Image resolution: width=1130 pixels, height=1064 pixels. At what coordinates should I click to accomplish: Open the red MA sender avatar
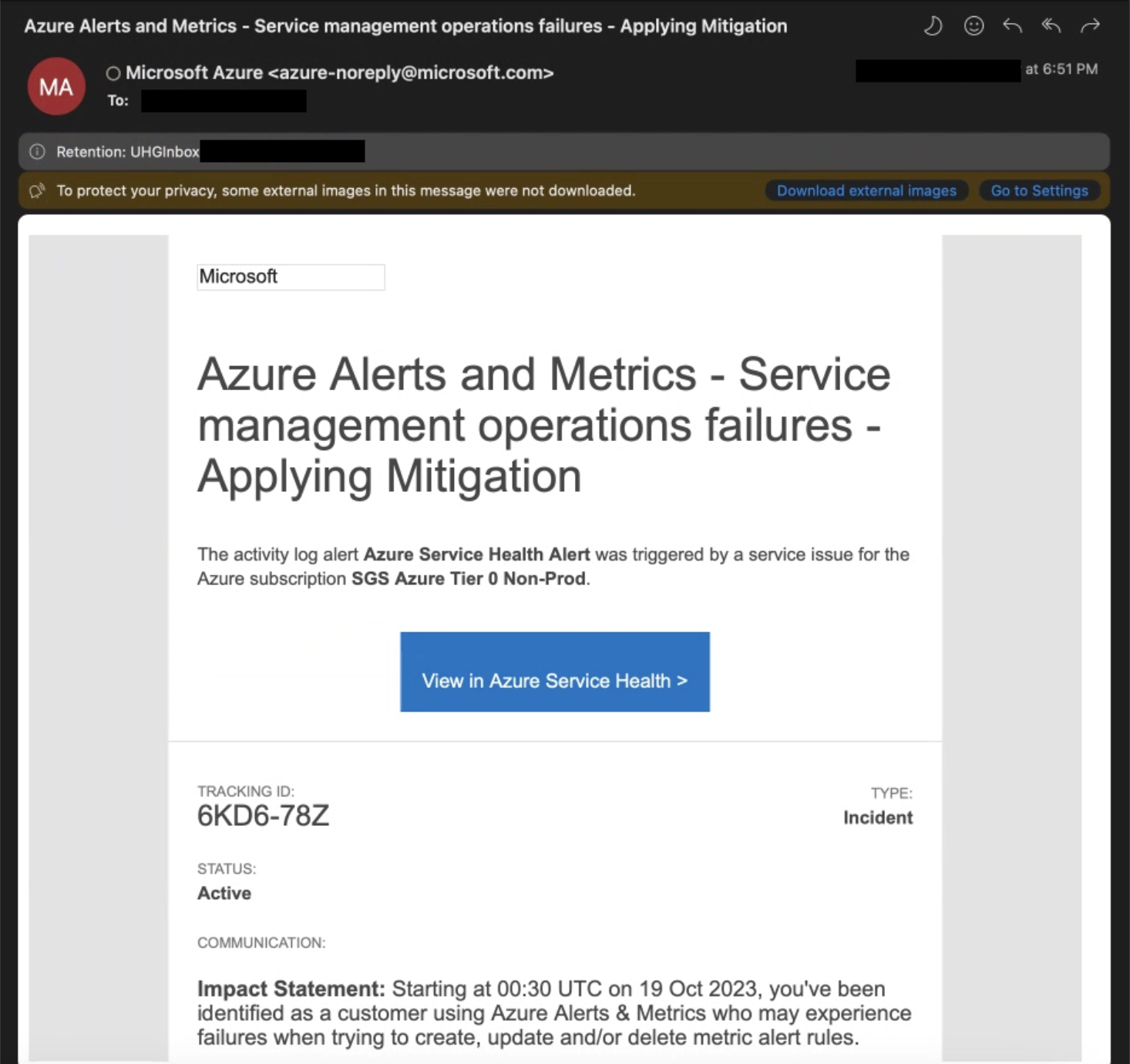(56, 86)
